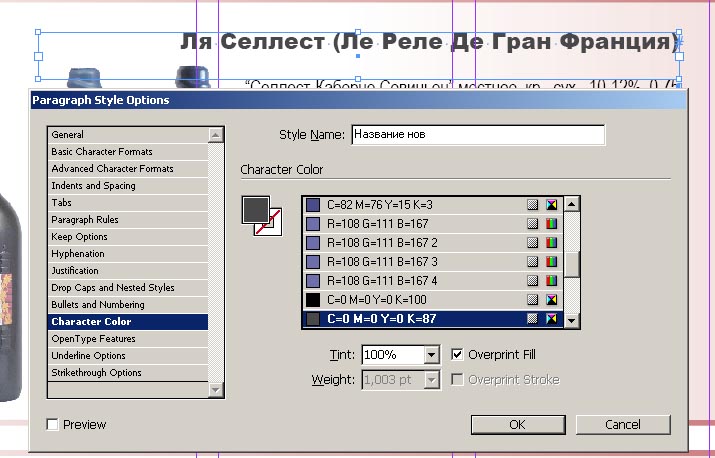Select the fill color proxy icon

point(256,210)
